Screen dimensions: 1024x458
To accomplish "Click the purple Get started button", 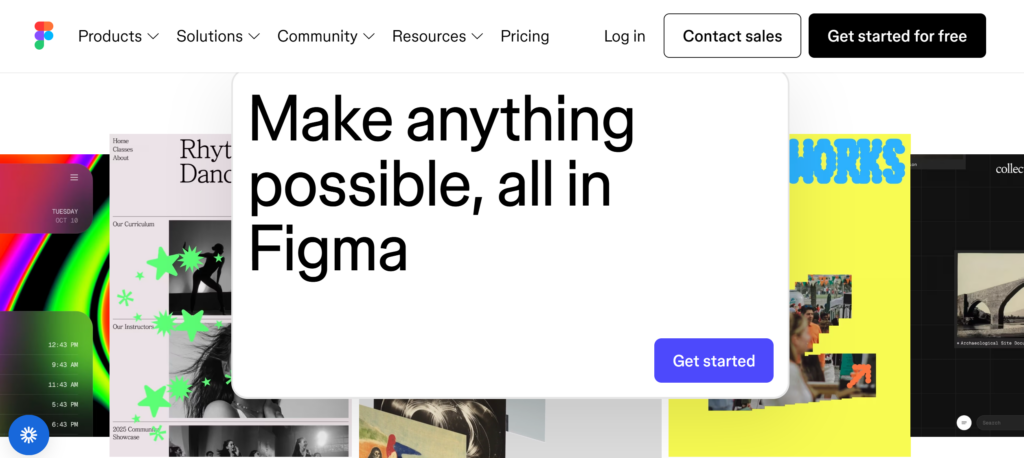I will pos(714,361).
